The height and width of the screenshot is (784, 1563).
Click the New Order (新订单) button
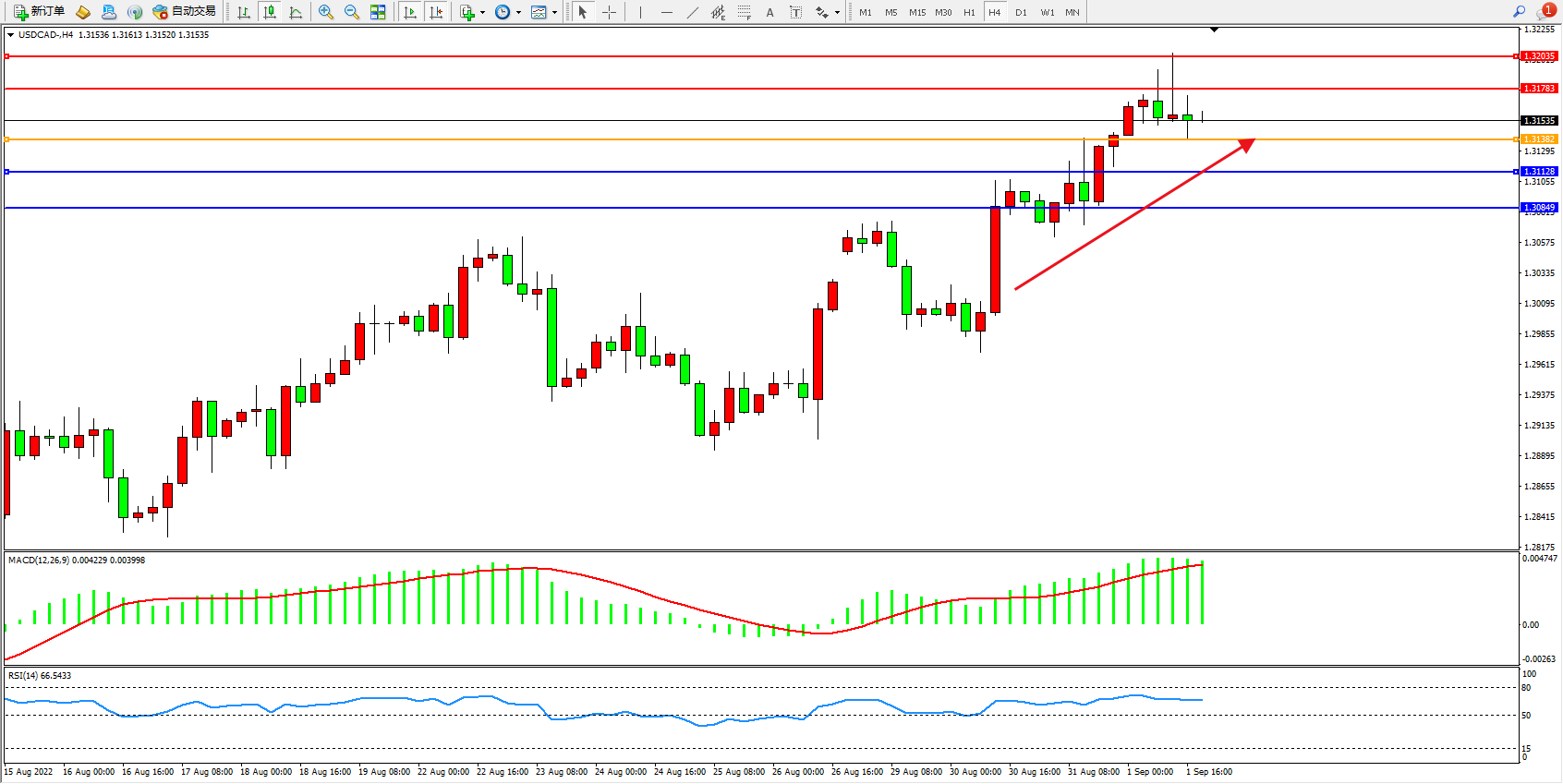pos(39,12)
